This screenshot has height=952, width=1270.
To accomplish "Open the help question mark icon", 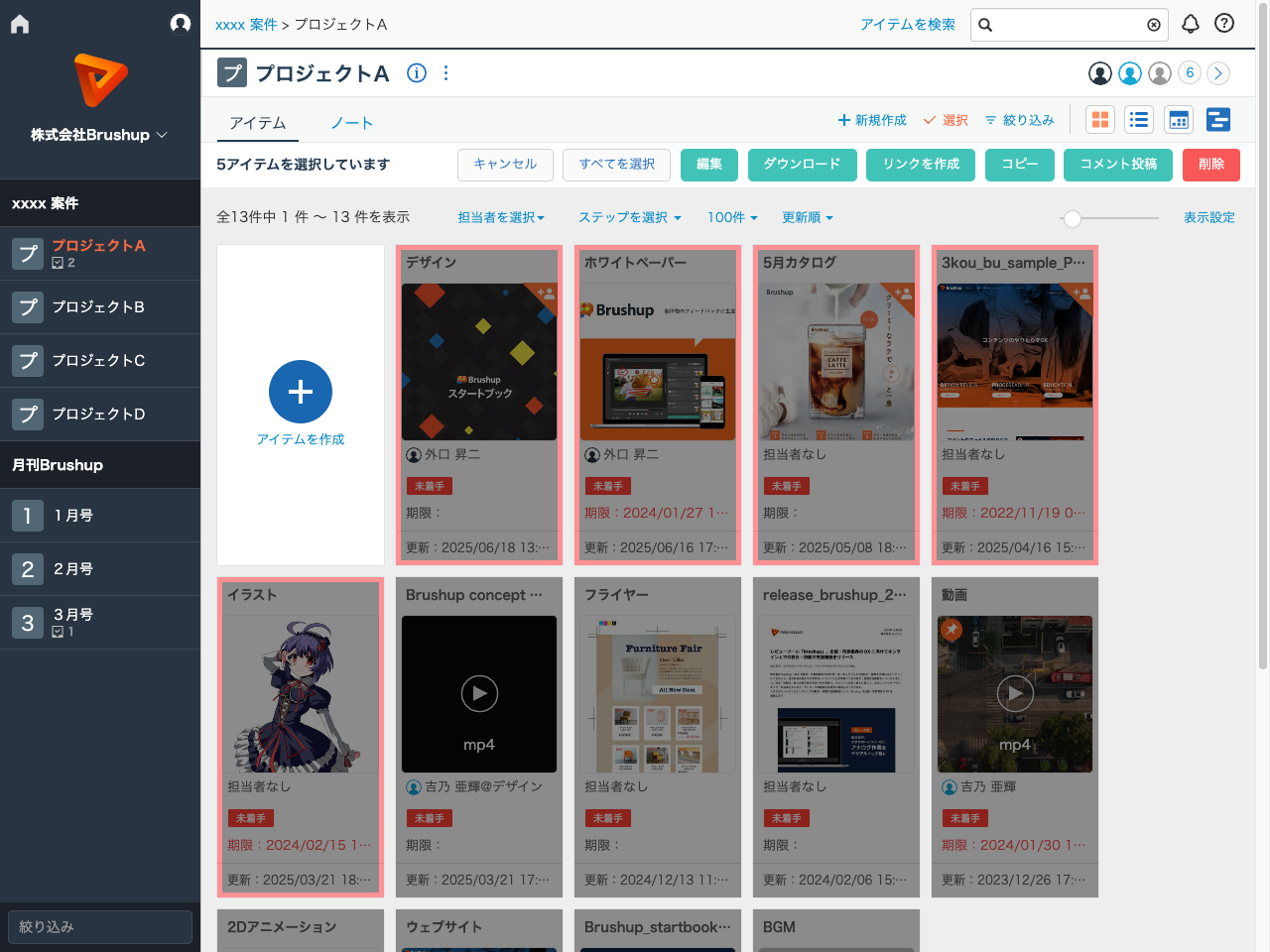I will click(1223, 23).
